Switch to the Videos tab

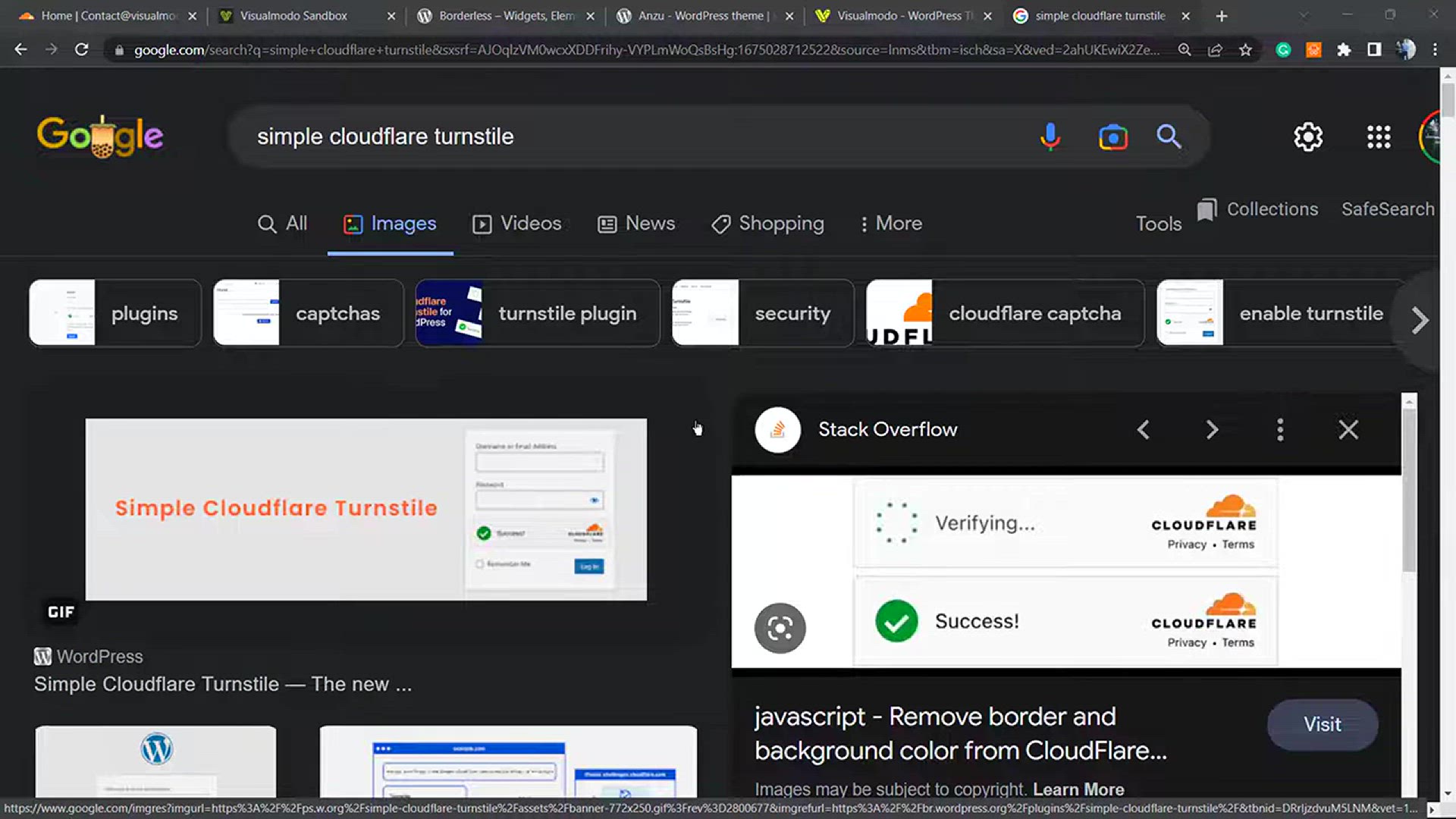click(516, 224)
